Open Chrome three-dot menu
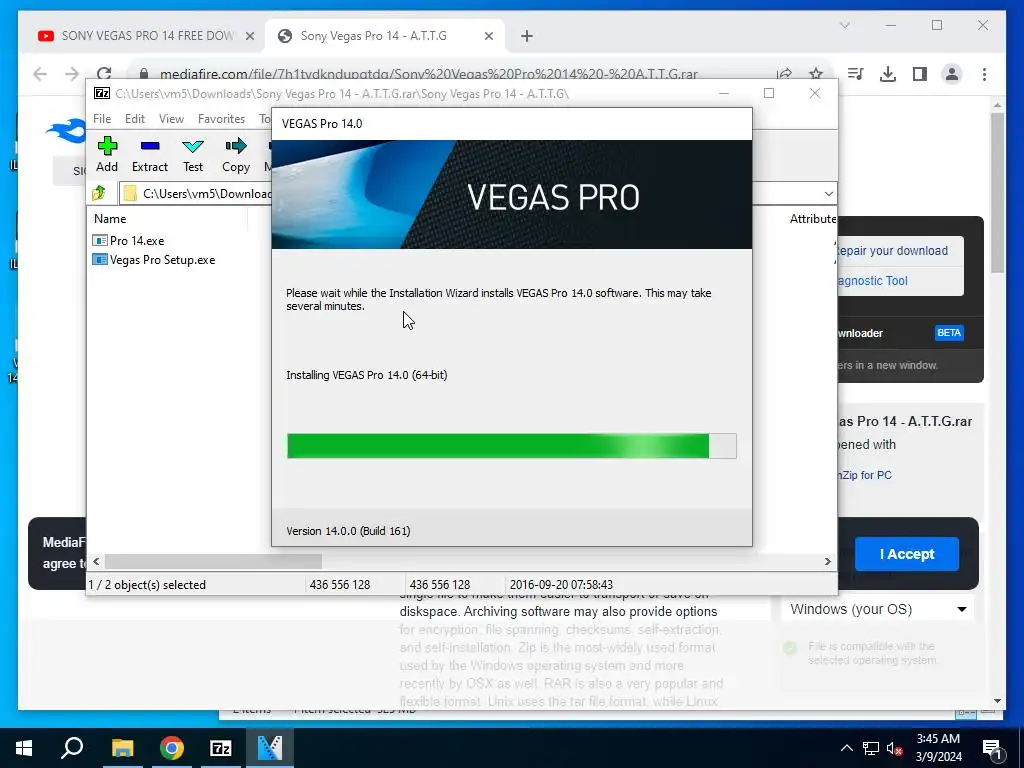The height and width of the screenshot is (768, 1024). click(984, 74)
